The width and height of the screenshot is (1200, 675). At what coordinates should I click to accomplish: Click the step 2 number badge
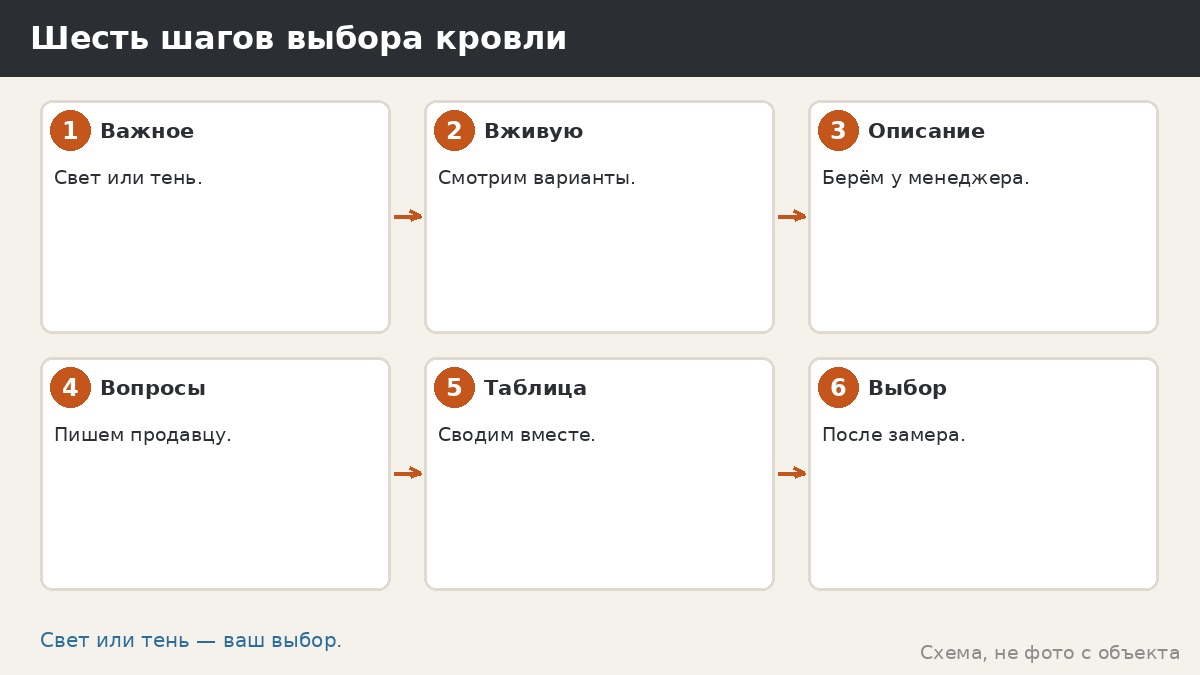[454, 131]
